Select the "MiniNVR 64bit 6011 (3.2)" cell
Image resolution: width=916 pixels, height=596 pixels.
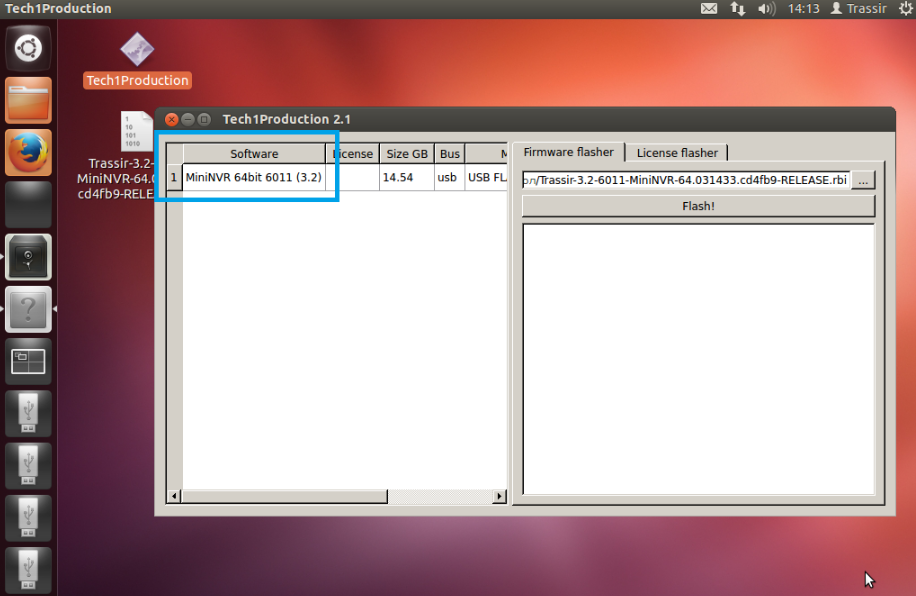[x=254, y=177]
